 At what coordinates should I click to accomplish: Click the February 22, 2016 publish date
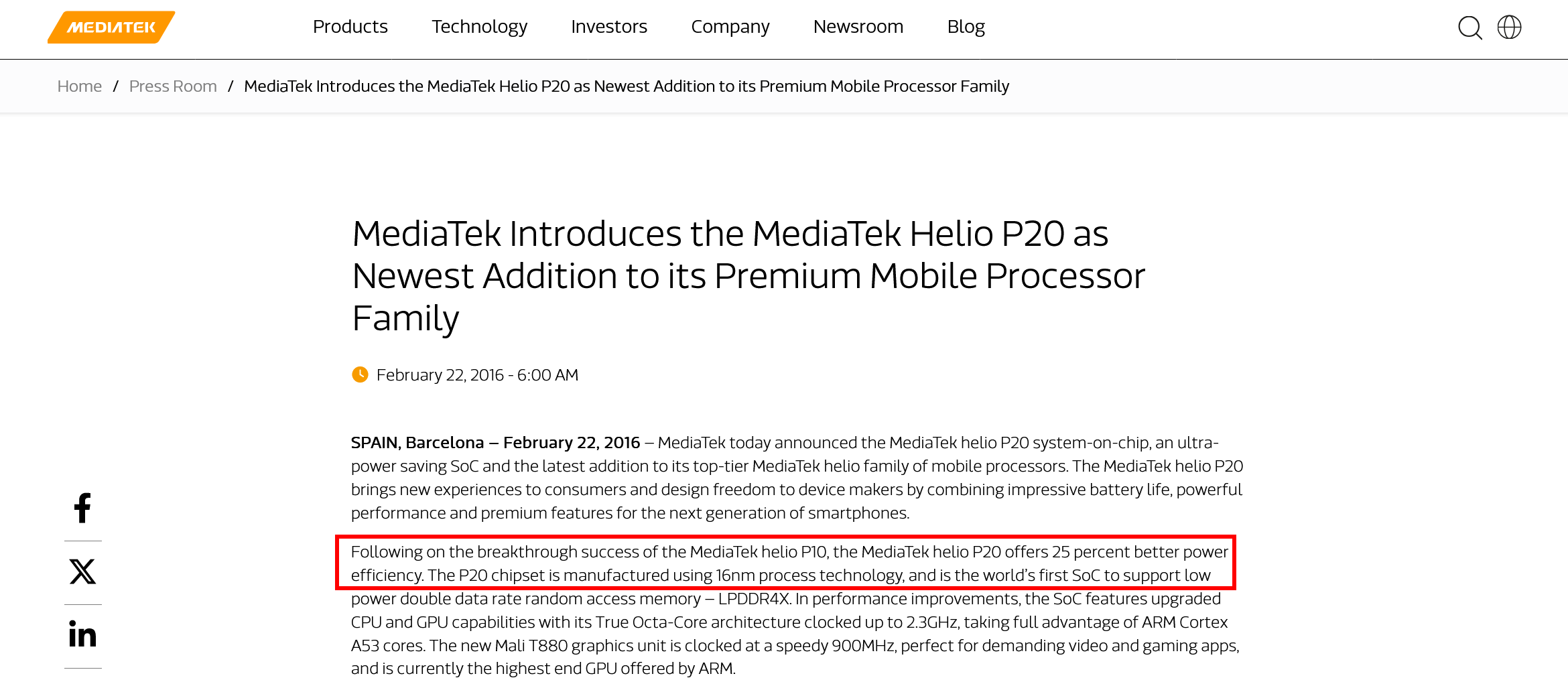pyautogui.click(x=476, y=375)
